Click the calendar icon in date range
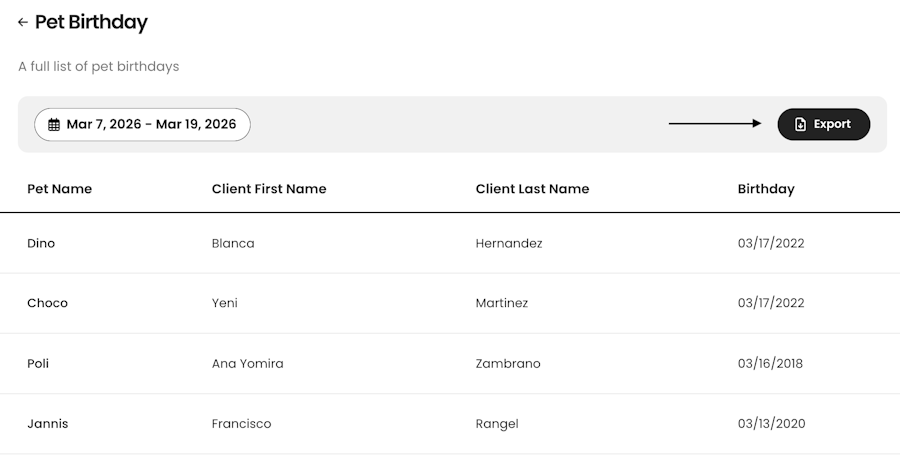 [x=54, y=124]
